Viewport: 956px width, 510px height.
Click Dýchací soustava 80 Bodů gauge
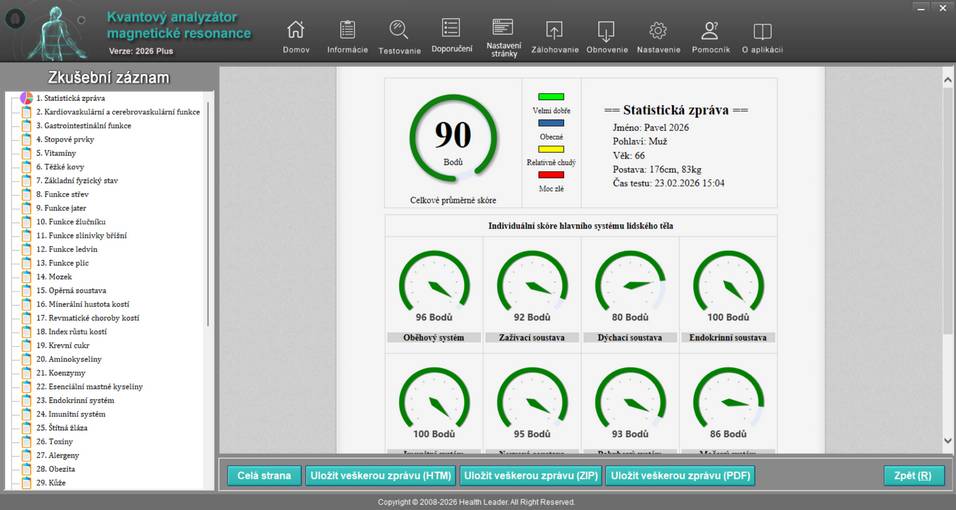630,286
